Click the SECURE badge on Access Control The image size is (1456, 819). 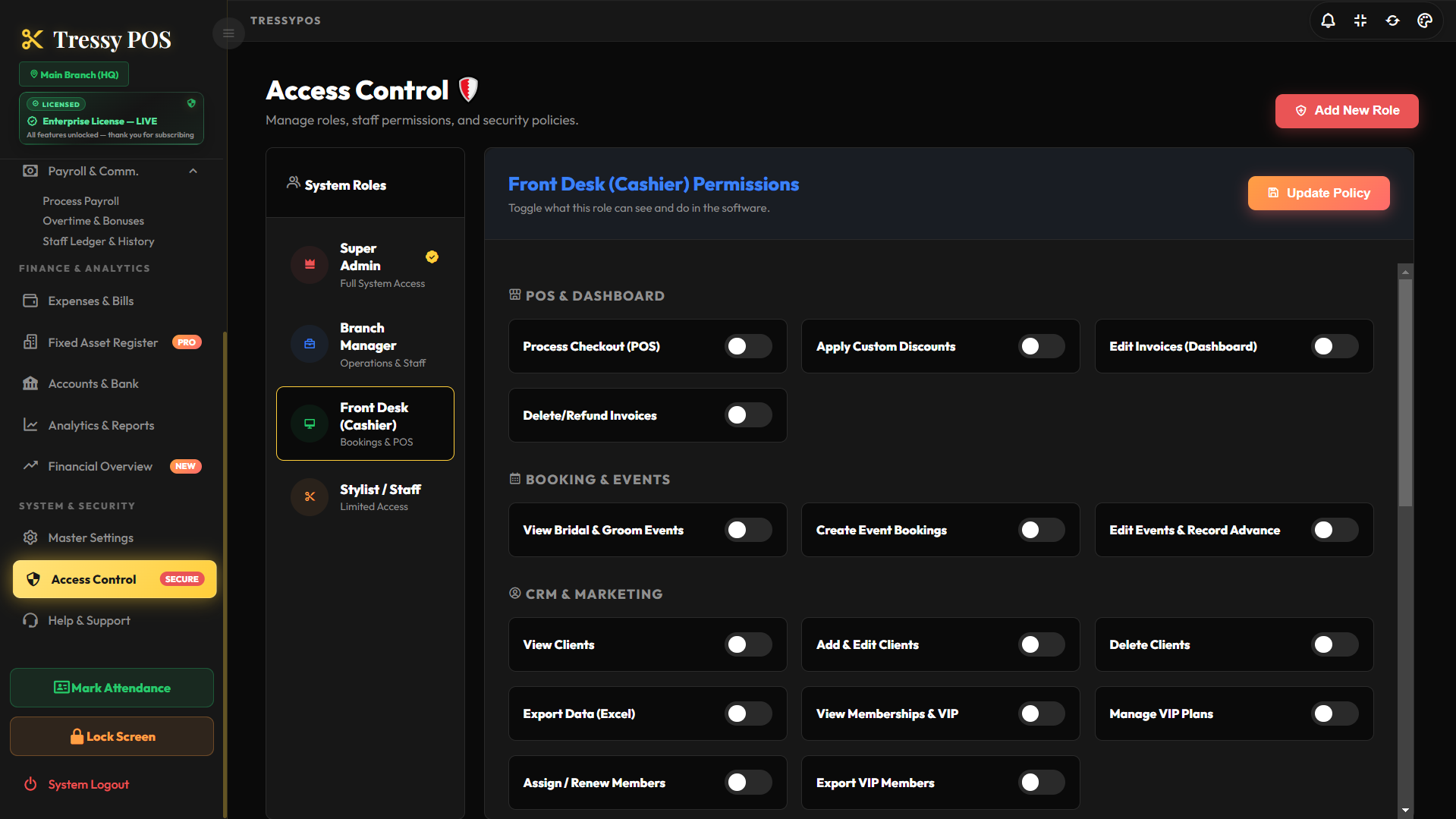point(182,579)
